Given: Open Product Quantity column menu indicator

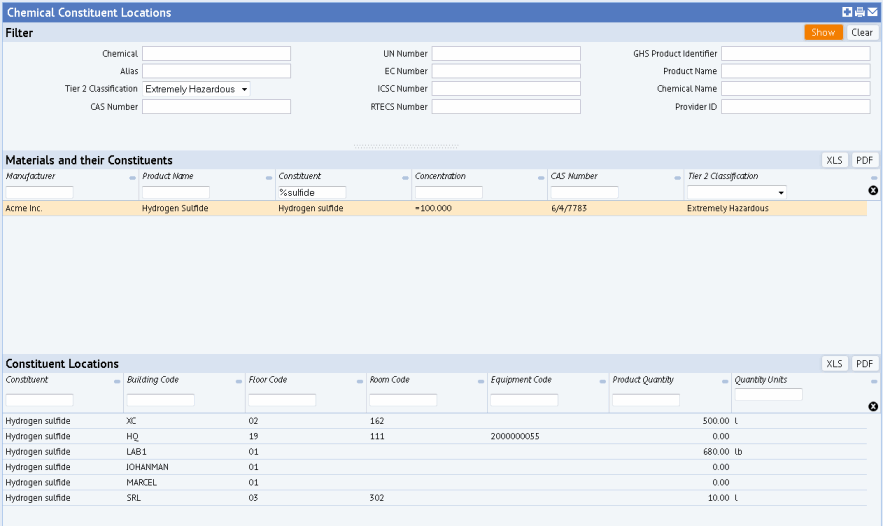Looking at the screenshot, I should 725,382.
